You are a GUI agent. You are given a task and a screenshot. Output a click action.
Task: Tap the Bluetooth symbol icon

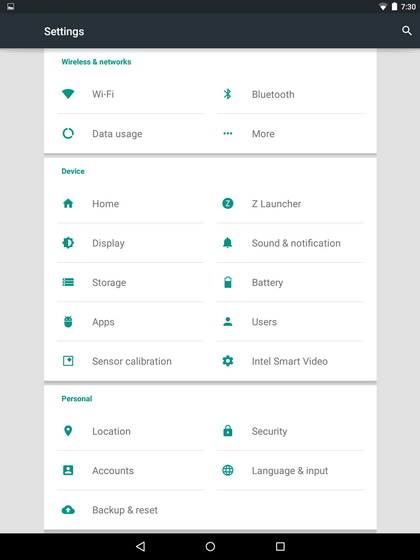[228, 94]
